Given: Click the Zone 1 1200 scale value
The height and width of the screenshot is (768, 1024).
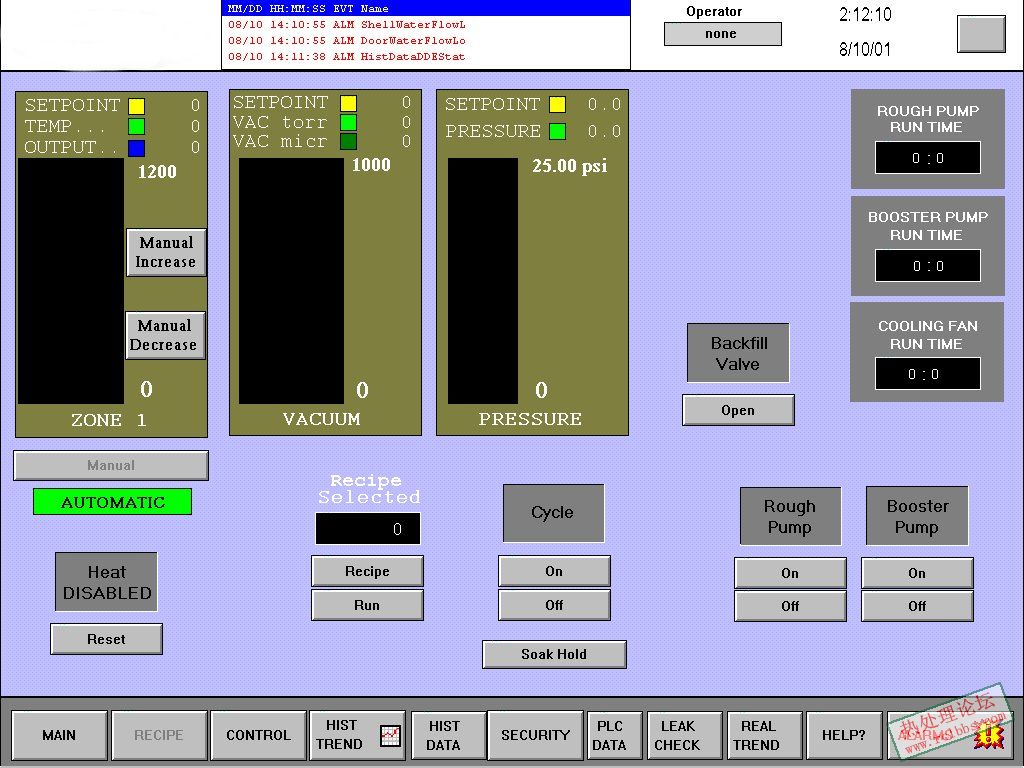Looking at the screenshot, I should (x=157, y=172).
